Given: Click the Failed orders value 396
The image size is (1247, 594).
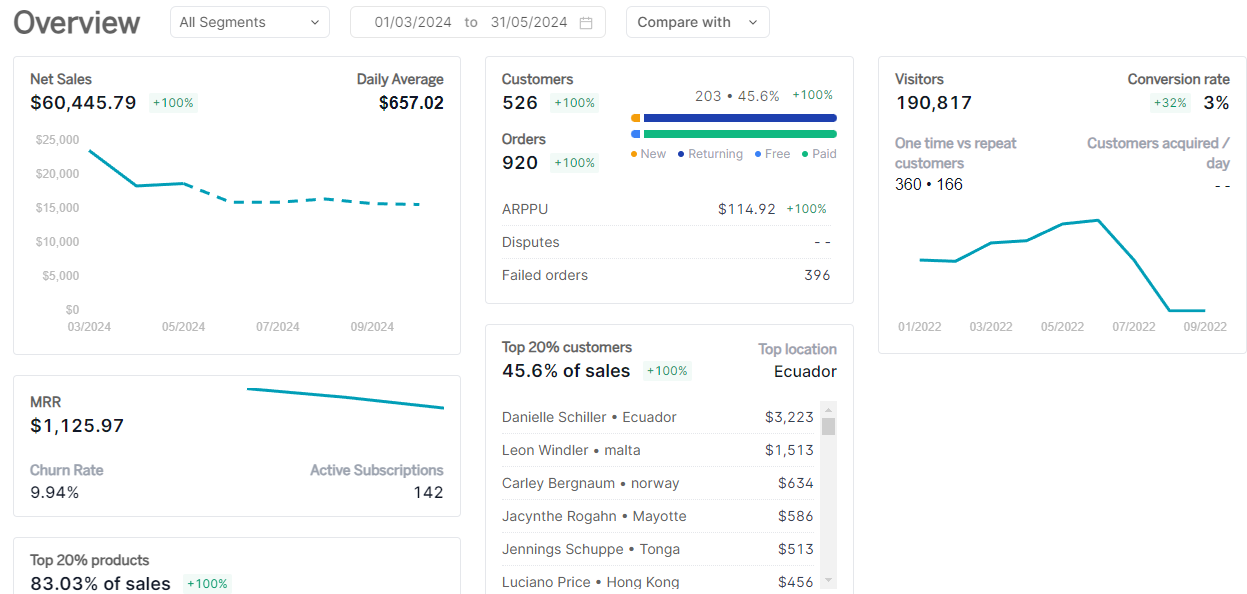Looking at the screenshot, I should point(817,275).
